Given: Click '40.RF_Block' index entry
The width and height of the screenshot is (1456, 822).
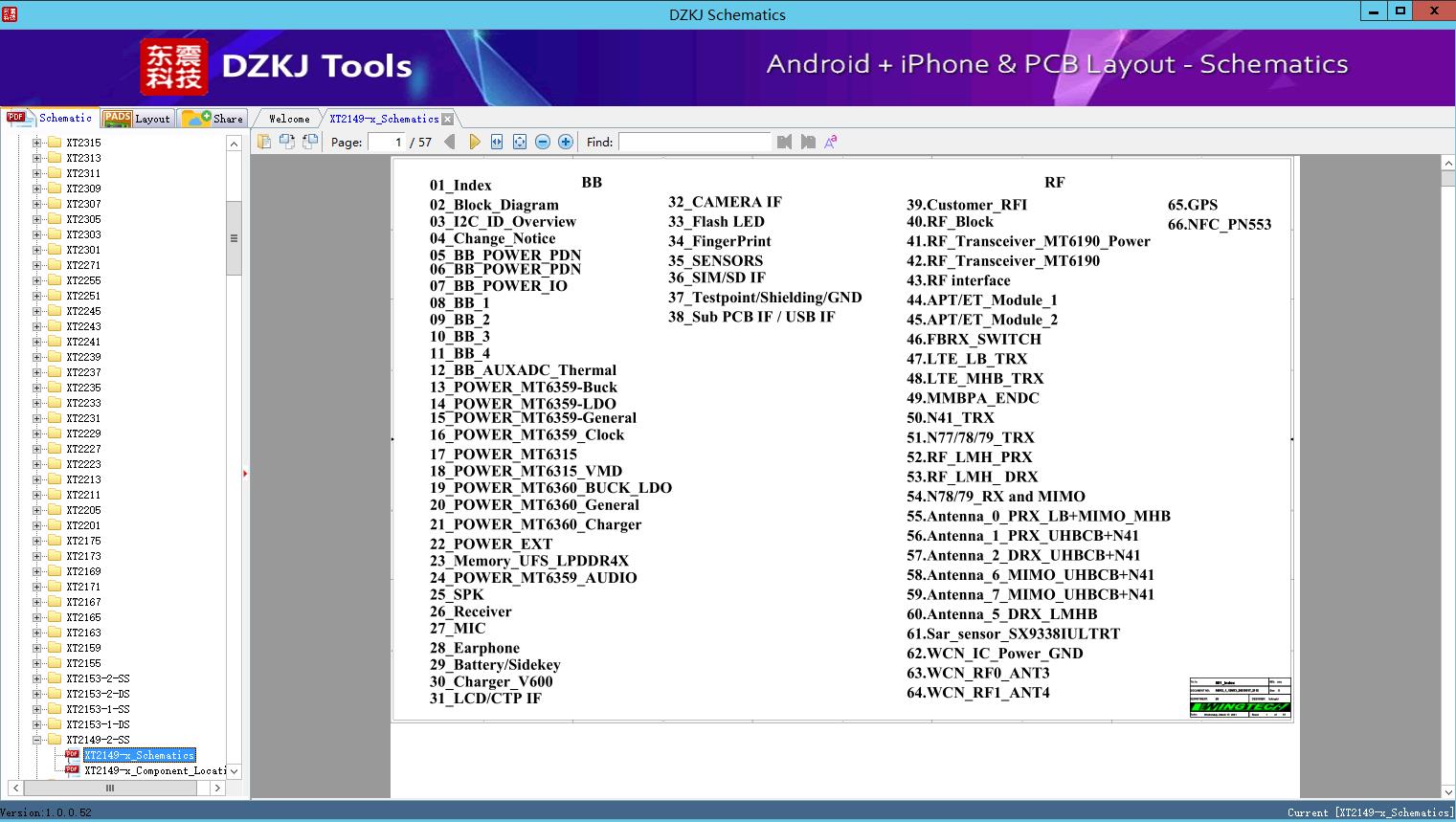Looking at the screenshot, I should (951, 222).
